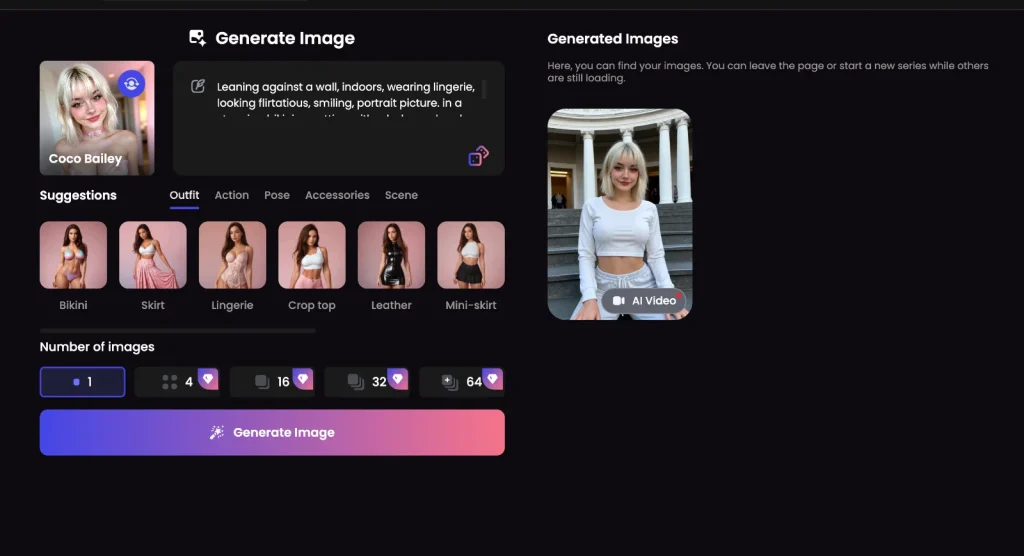Open the Coco Bailey character card

tap(97, 118)
